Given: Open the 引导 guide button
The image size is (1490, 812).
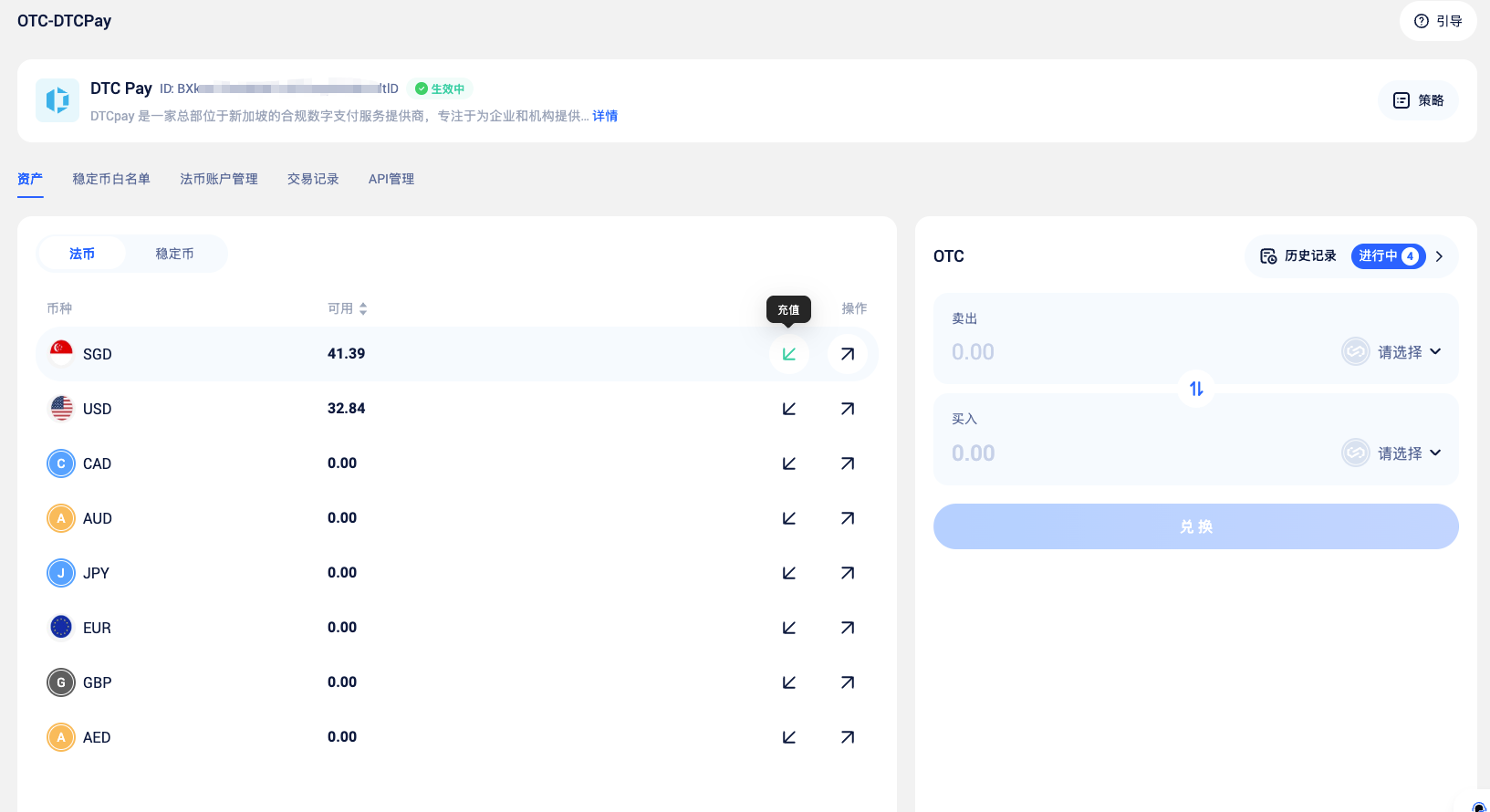Looking at the screenshot, I should coord(1438,21).
